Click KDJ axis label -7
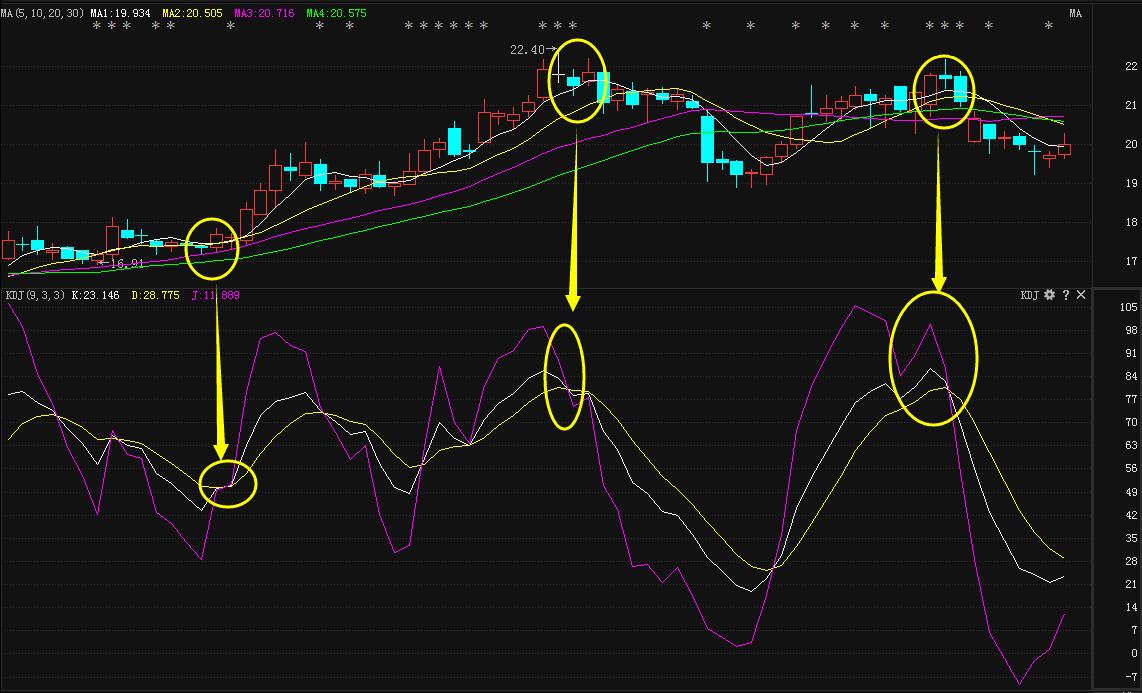Image resolution: width=1142 pixels, height=693 pixels. [x=1130, y=676]
